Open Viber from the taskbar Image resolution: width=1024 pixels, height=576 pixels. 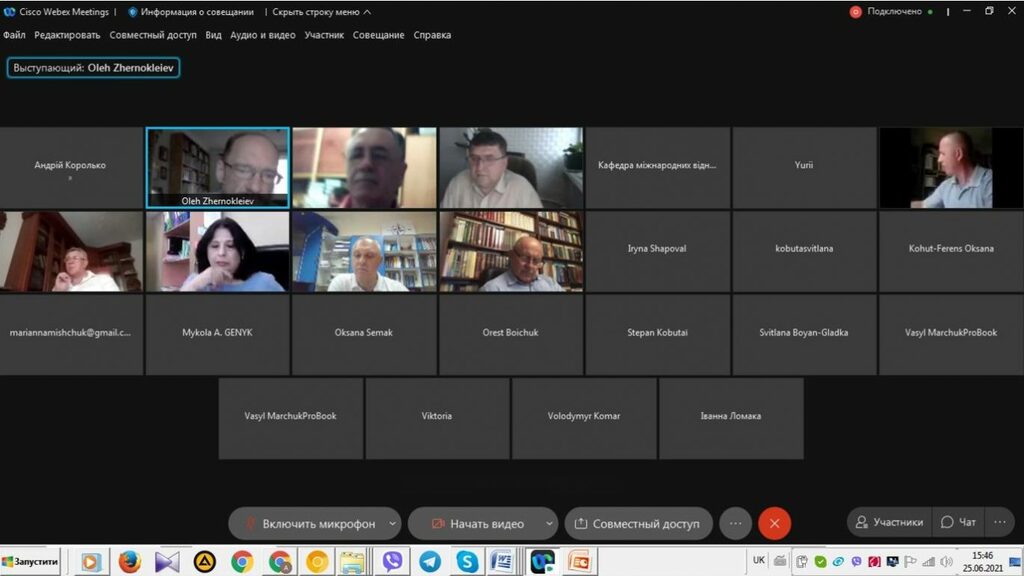(x=392, y=562)
